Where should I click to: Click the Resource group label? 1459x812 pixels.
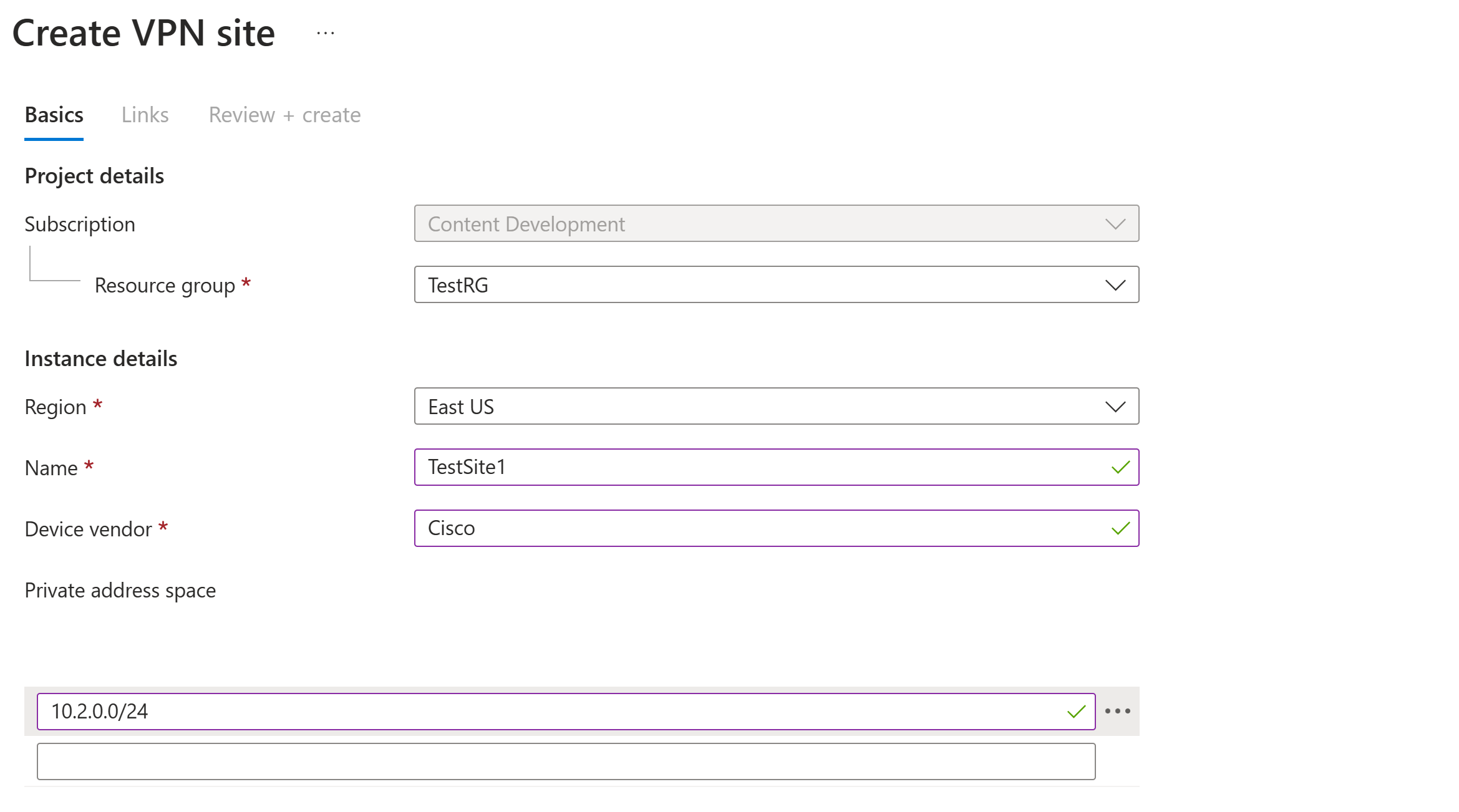(165, 286)
